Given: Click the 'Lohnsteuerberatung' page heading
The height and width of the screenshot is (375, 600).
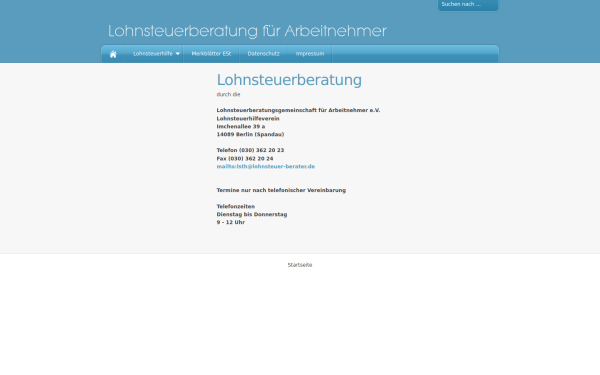Looking at the screenshot, I should point(289,80).
